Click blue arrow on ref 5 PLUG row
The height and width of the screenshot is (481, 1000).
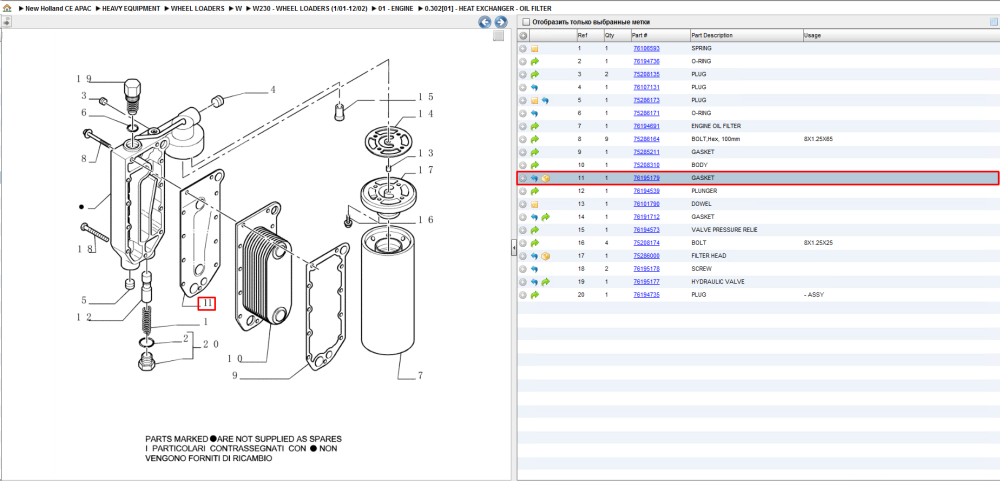click(x=545, y=100)
